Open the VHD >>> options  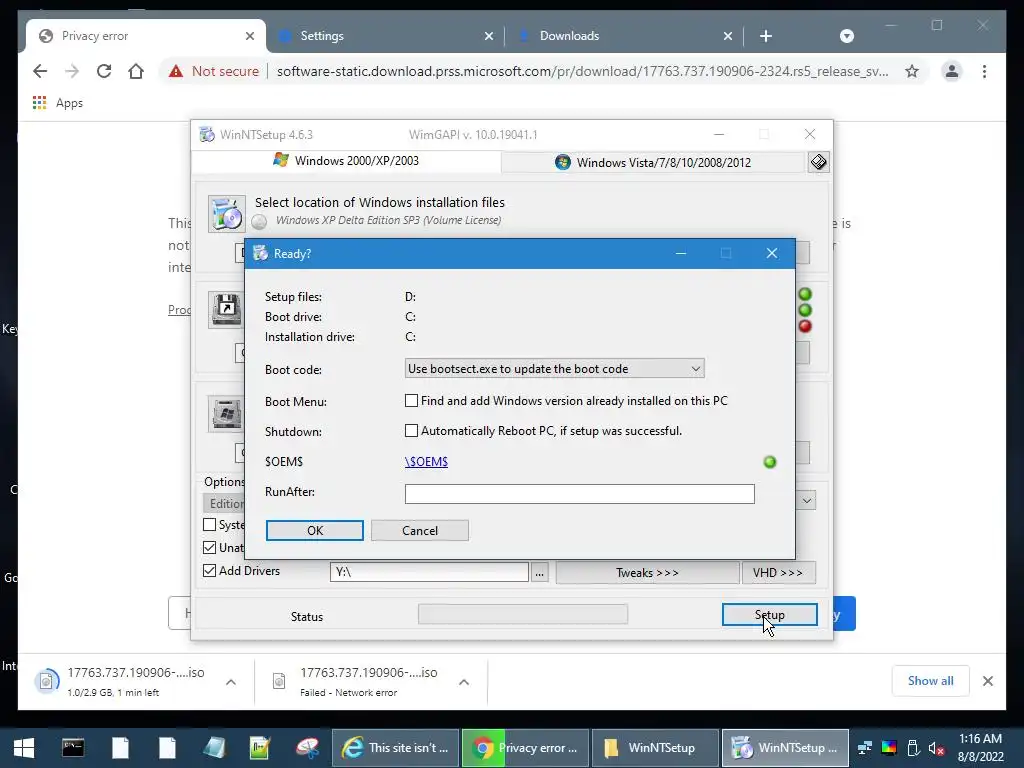778,573
